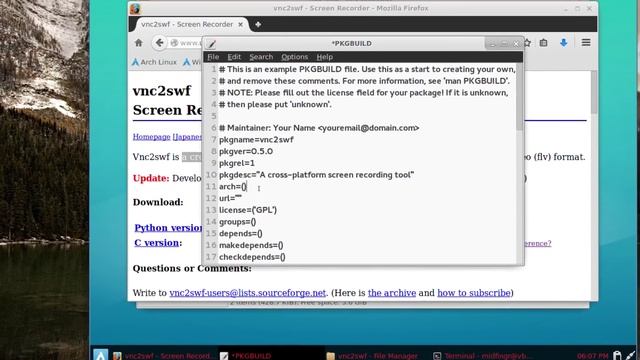Go back with Firefox back arrow
This screenshot has height=360, width=640.
[x=159, y=43]
